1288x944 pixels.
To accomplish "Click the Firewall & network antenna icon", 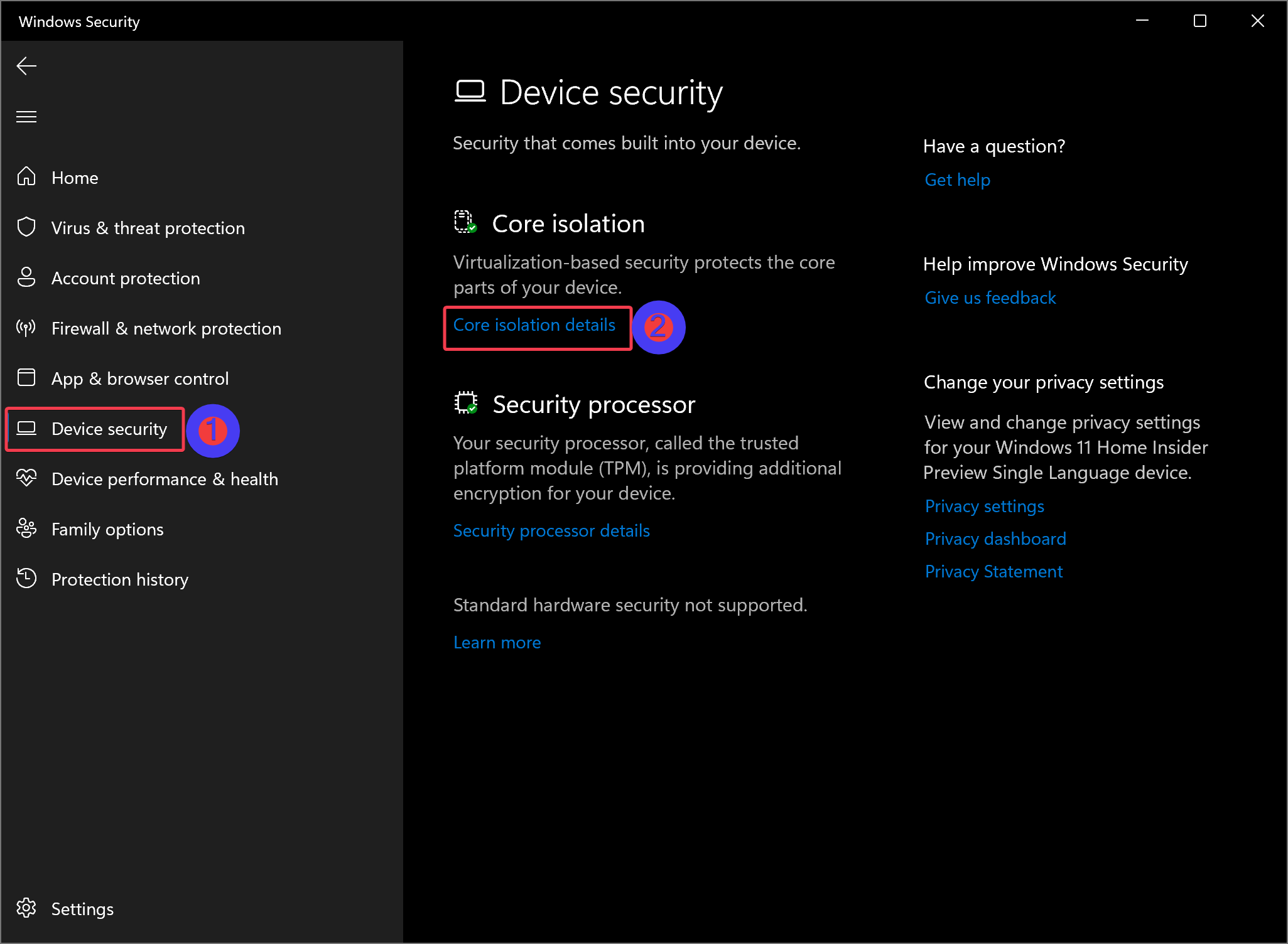I will pos(26,327).
